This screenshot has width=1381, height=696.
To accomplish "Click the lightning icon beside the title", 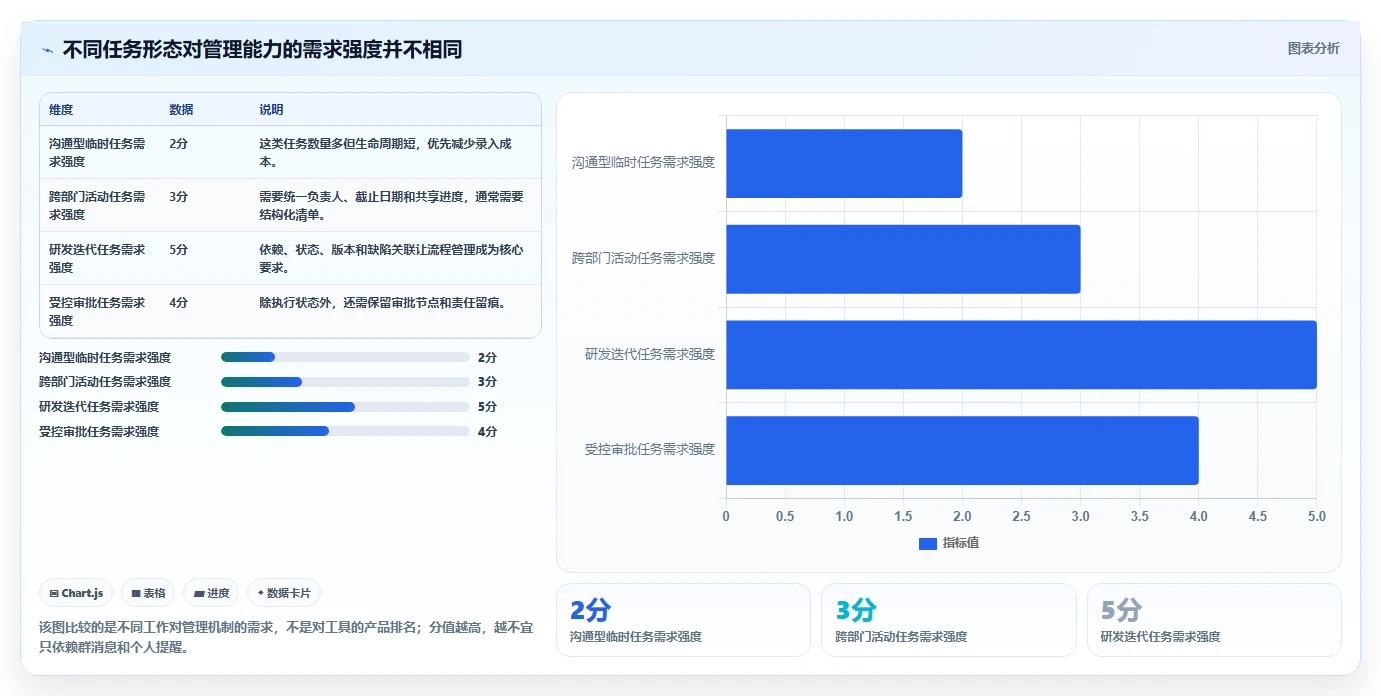I will (47, 50).
